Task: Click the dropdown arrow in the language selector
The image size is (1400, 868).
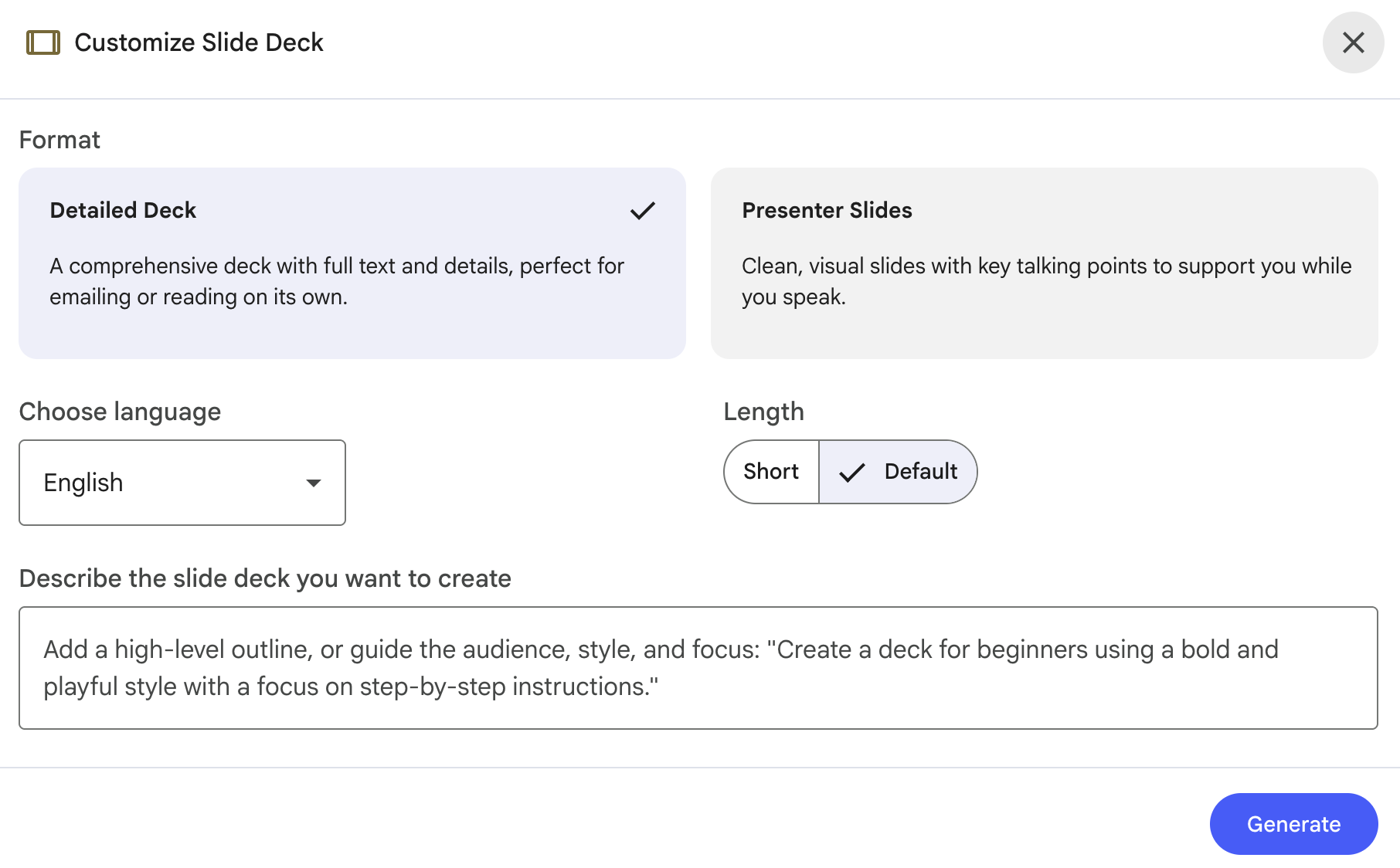Action: 313,483
